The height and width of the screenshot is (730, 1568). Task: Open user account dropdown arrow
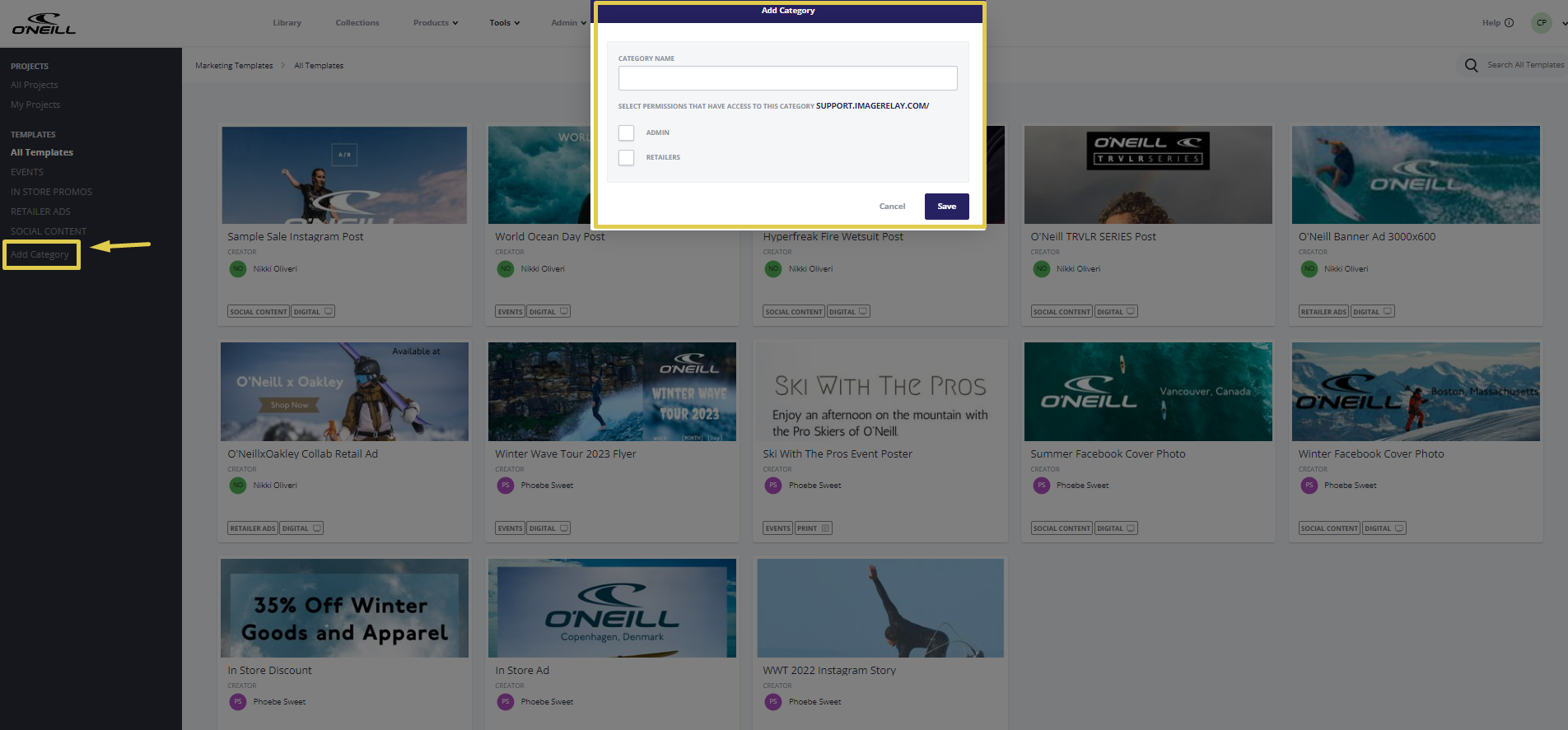(x=1564, y=23)
